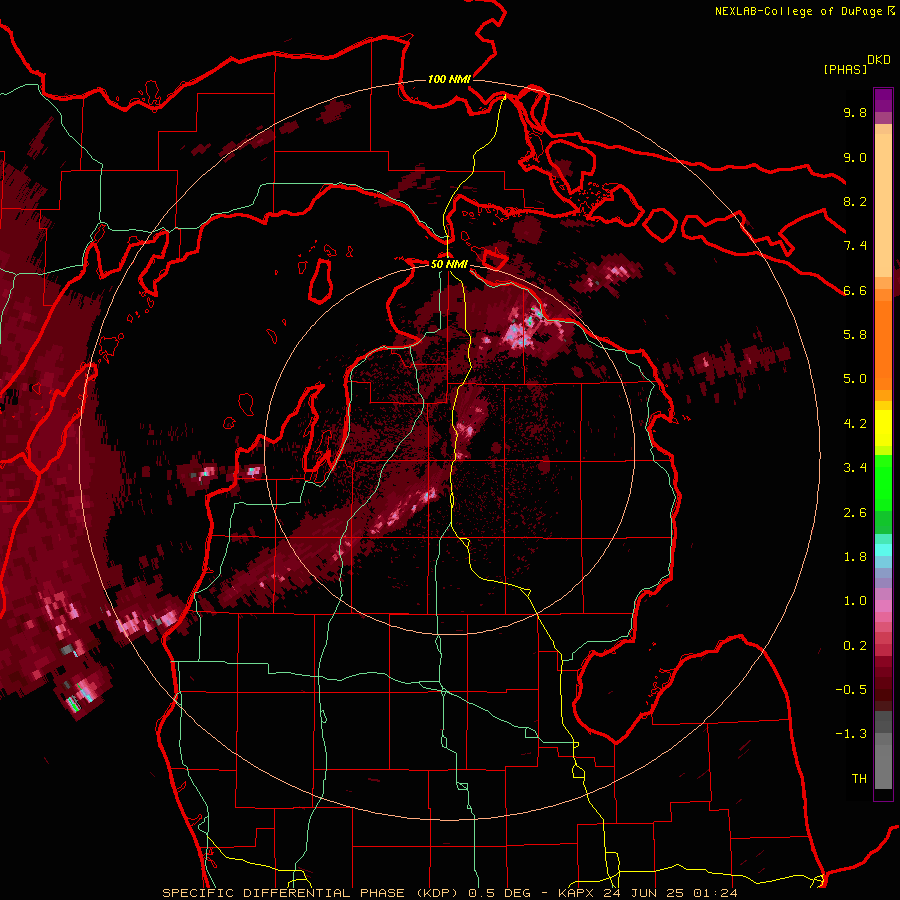Click the 1.0 scale value
This screenshot has height=900, width=900.
[855, 601]
